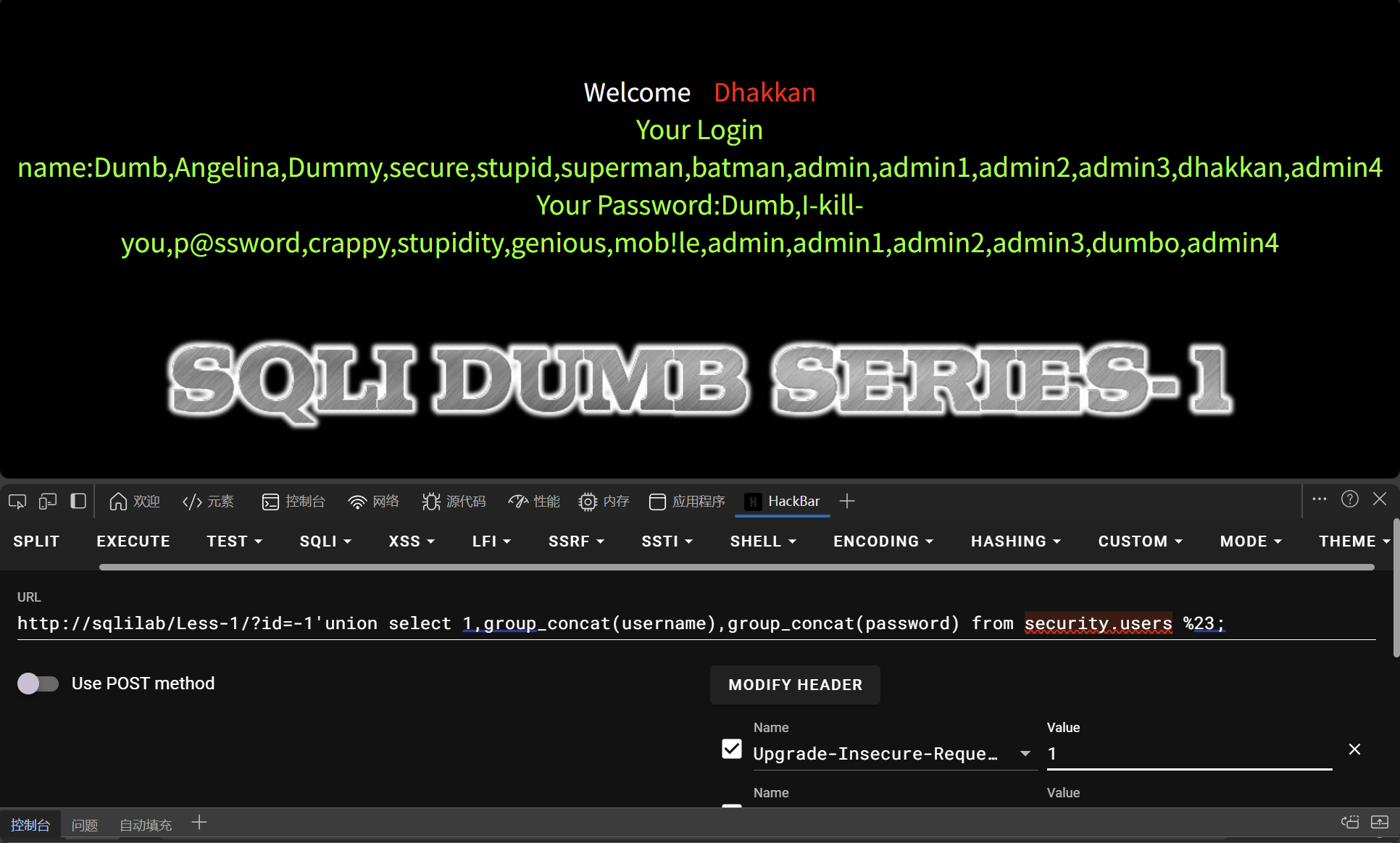Image resolution: width=1400 pixels, height=843 pixels.
Task: Click the plus icon in bottom drawer
Action: pyautogui.click(x=199, y=823)
